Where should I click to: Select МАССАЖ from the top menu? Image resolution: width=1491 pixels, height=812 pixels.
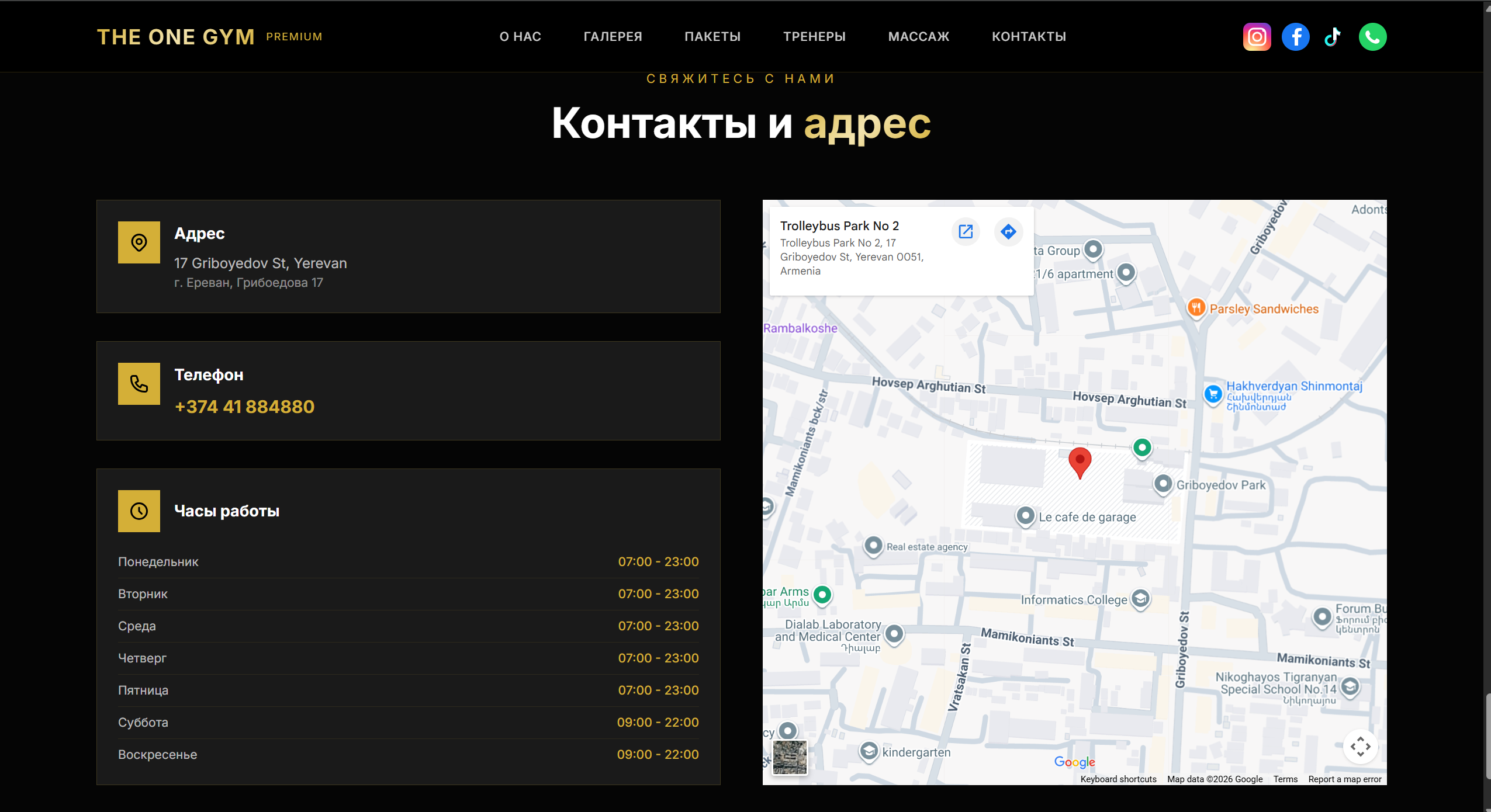click(x=918, y=36)
